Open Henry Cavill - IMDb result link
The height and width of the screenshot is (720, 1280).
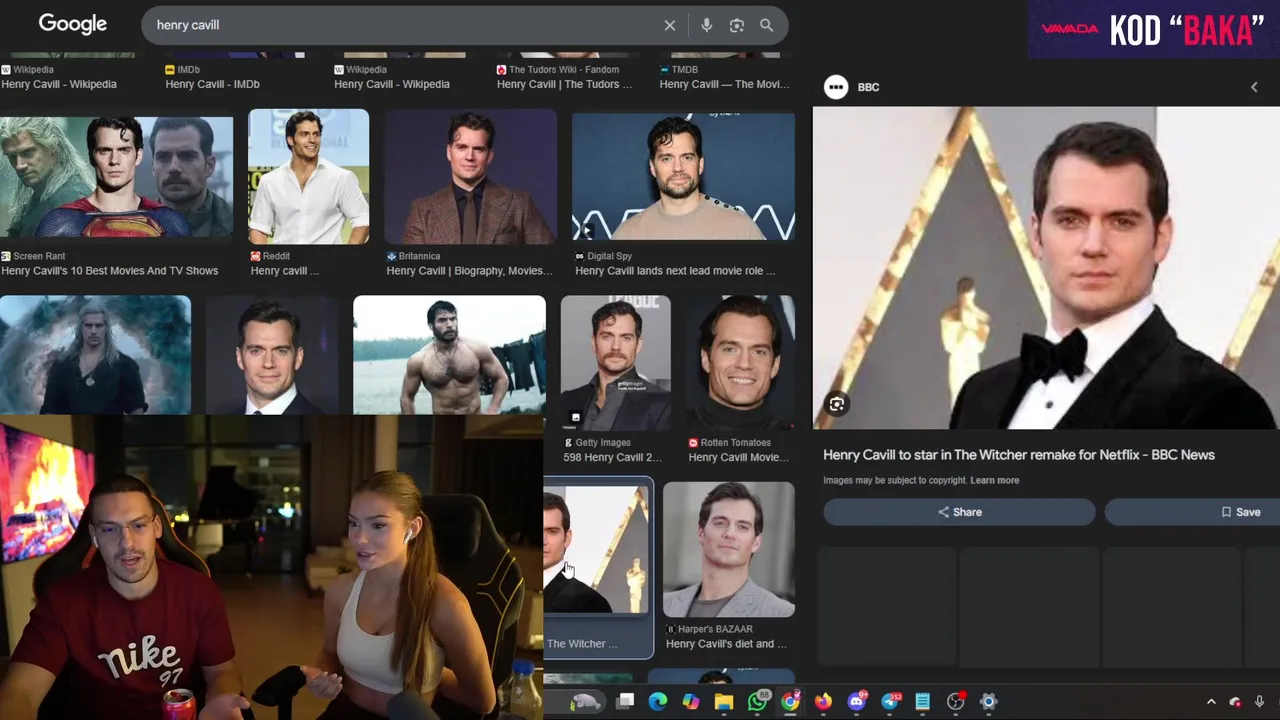[212, 84]
